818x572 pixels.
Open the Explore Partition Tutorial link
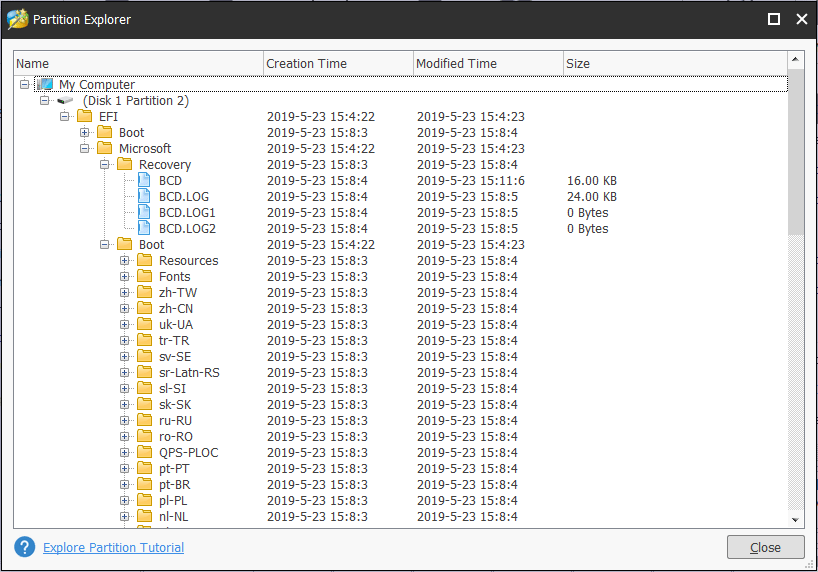(113, 547)
